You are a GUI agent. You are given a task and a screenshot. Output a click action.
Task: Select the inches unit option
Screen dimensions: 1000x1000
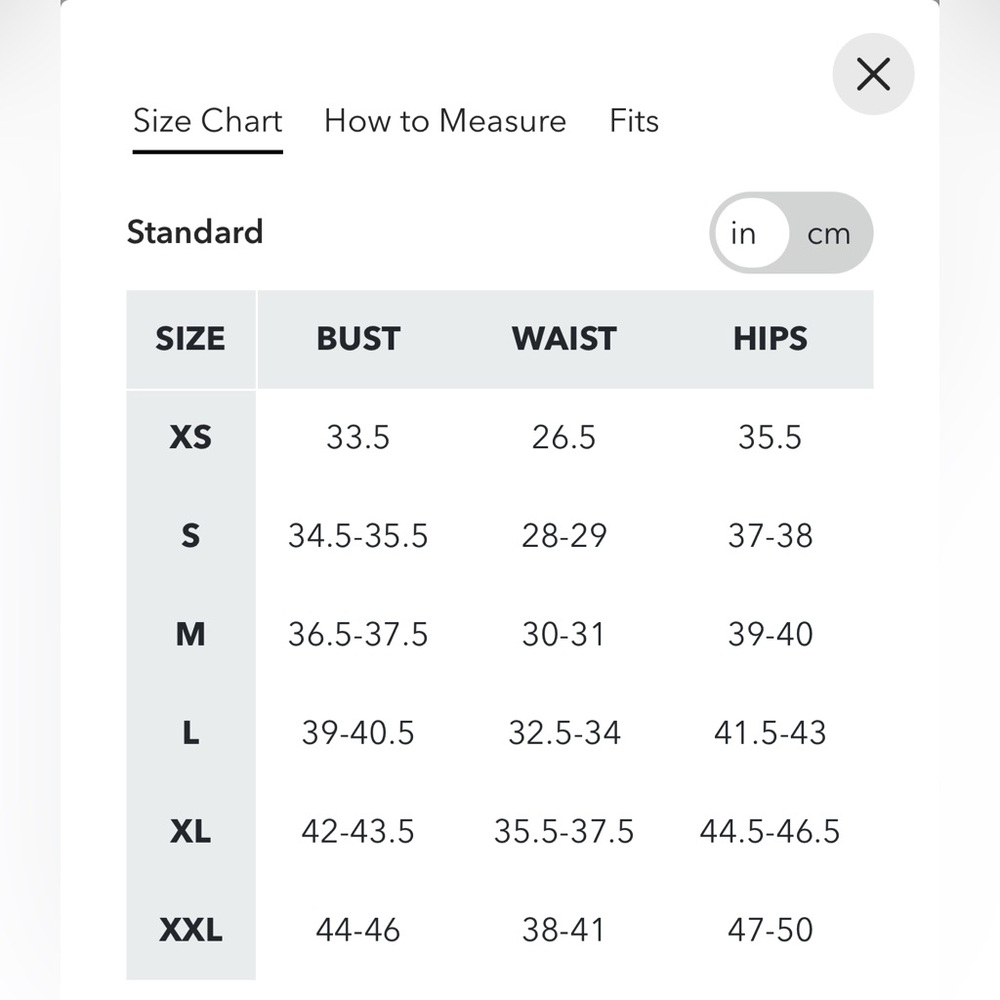click(744, 233)
